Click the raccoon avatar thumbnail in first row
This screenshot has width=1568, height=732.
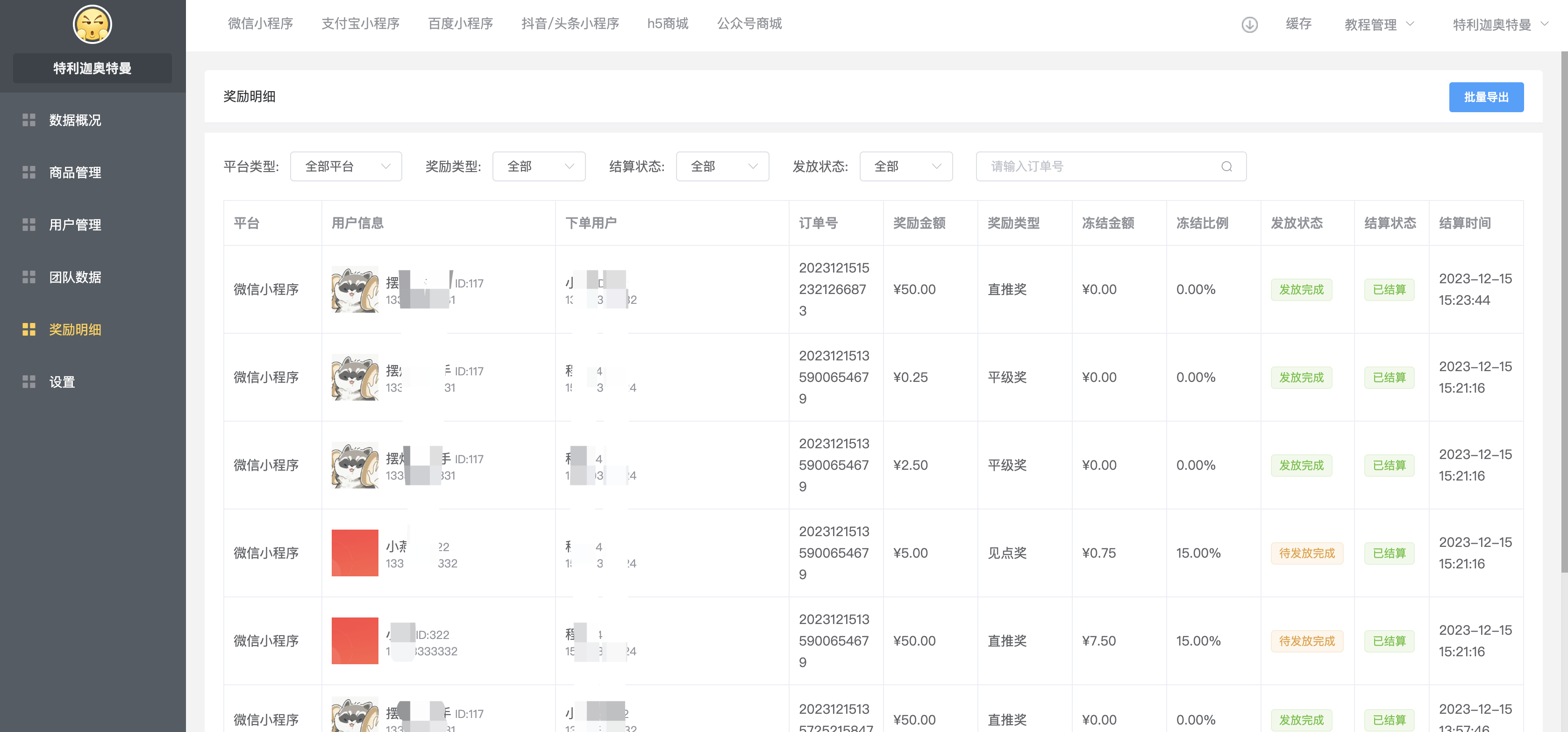pyautogui.click(x=355, y=289)
